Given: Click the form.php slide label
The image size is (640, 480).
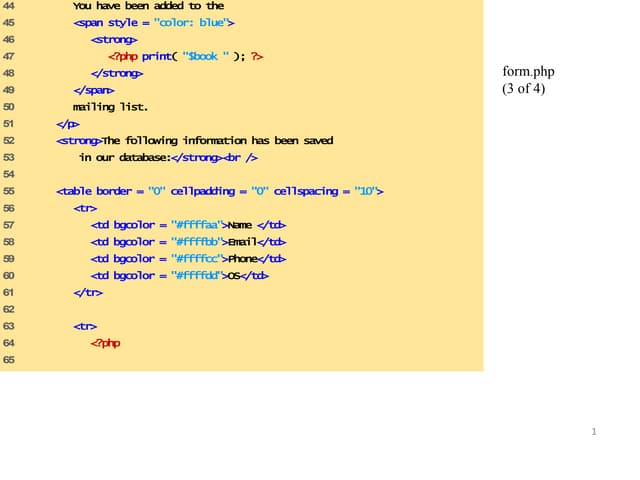Looking at the screenshot, I should click(x=528, y=71).
